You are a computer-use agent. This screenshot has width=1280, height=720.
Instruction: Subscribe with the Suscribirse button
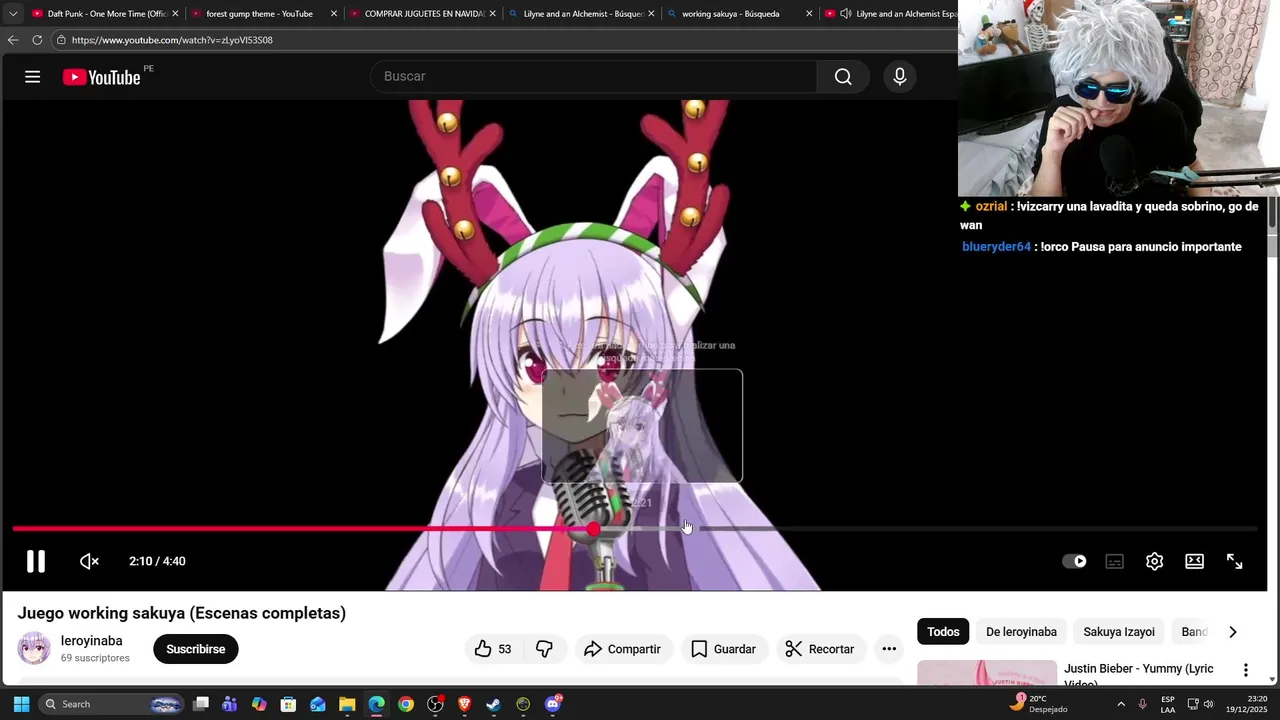tap(196, 649)
